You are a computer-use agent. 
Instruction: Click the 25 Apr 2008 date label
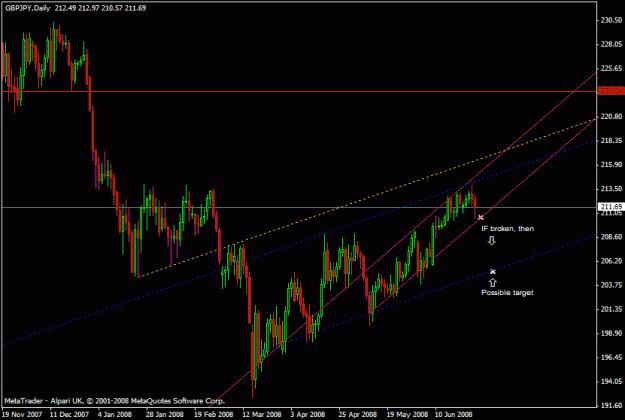(358, 414)
